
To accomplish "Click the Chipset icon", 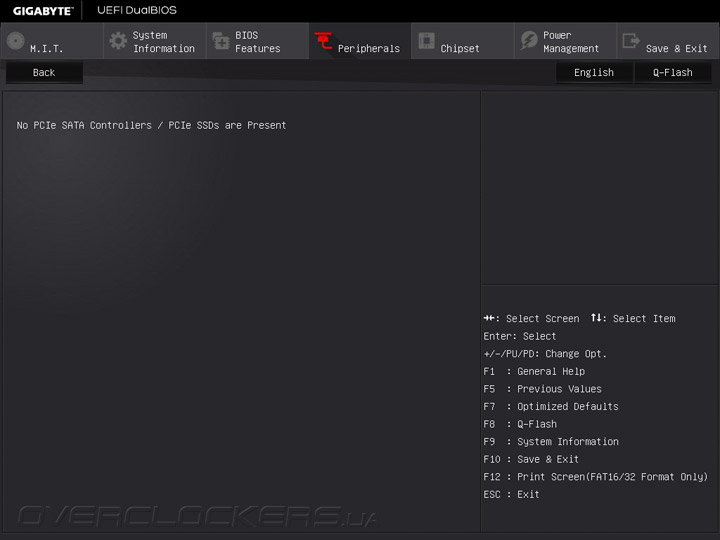I will click(x=426, y=40).
